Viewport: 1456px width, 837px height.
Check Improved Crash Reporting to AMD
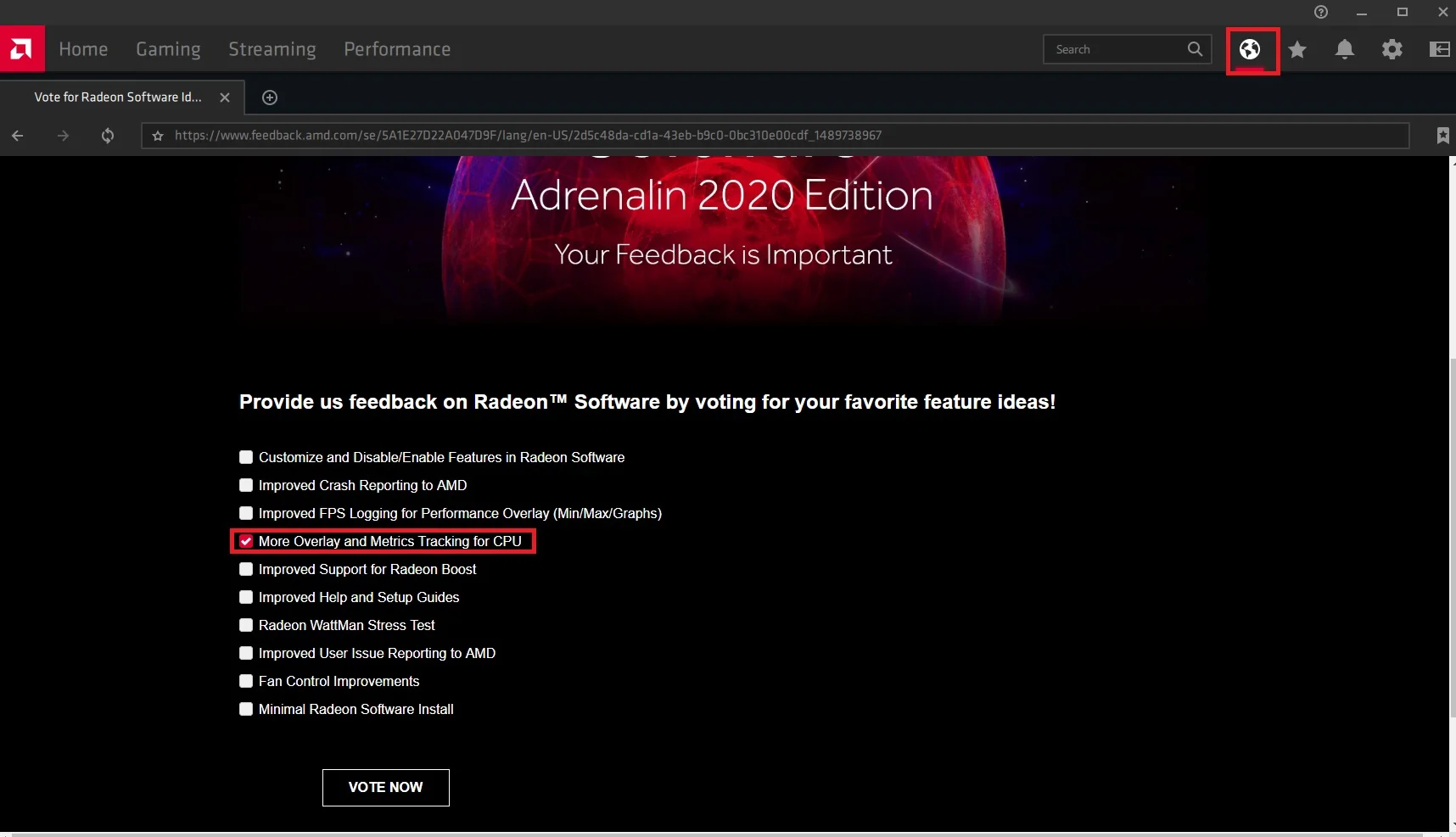click(x=246, y=485)
